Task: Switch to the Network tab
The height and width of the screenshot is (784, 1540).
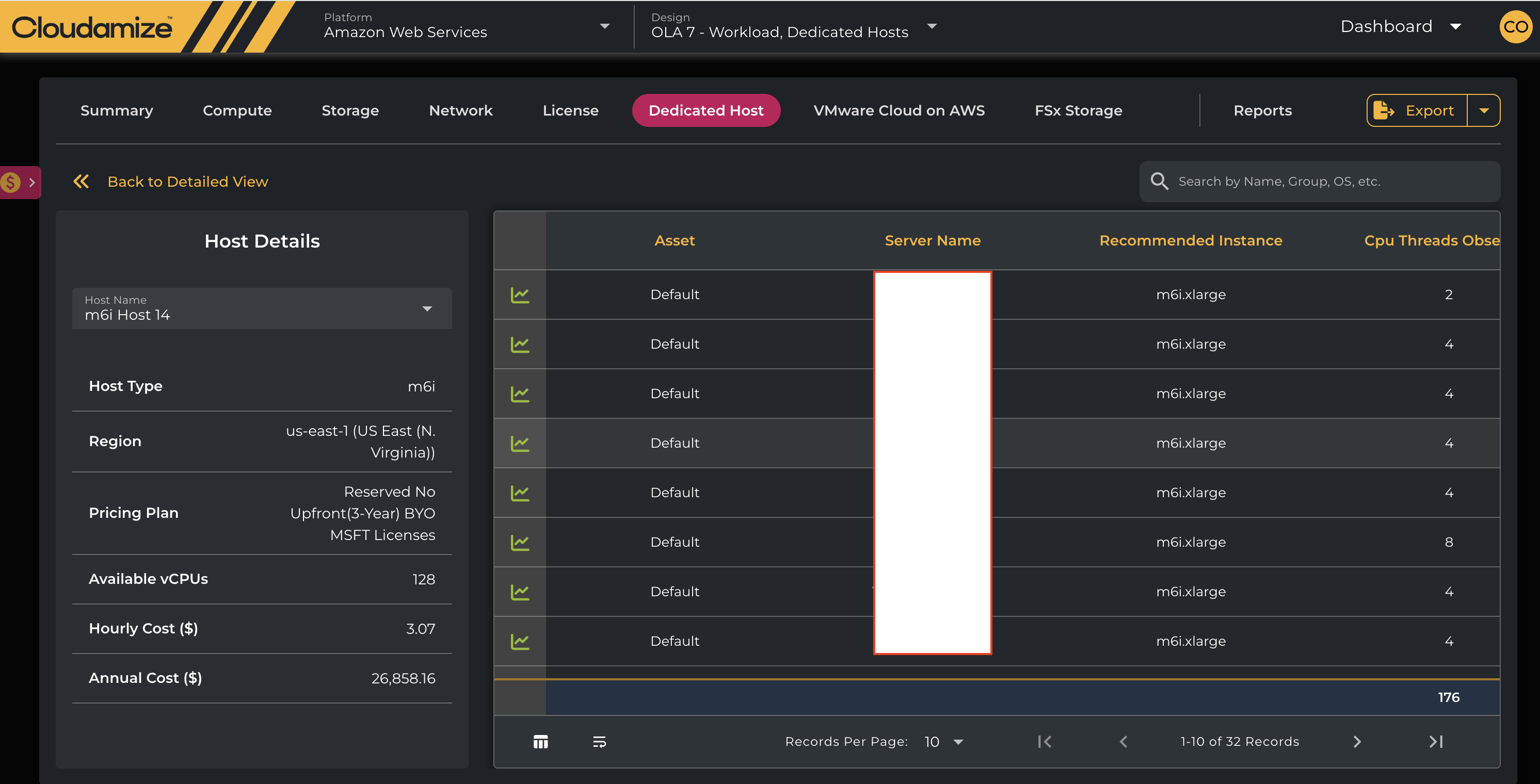Action: tap(461, 110)
